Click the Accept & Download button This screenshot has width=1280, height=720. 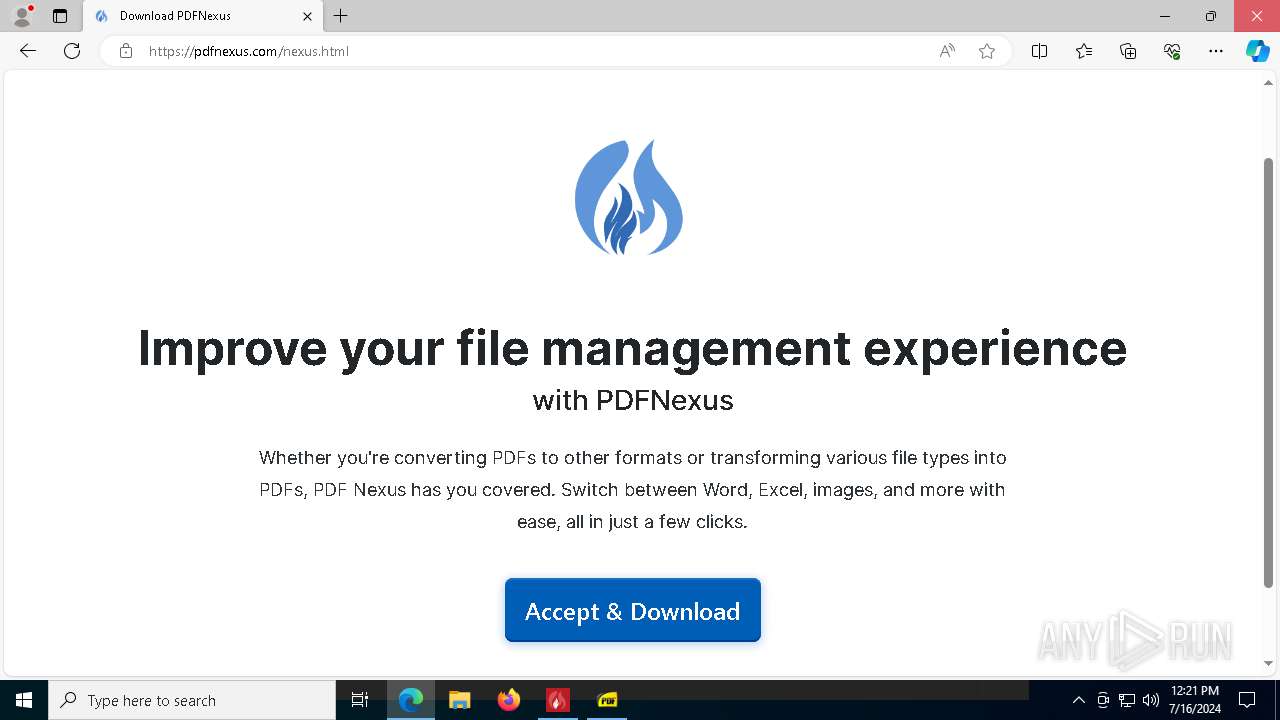(632, 610)
